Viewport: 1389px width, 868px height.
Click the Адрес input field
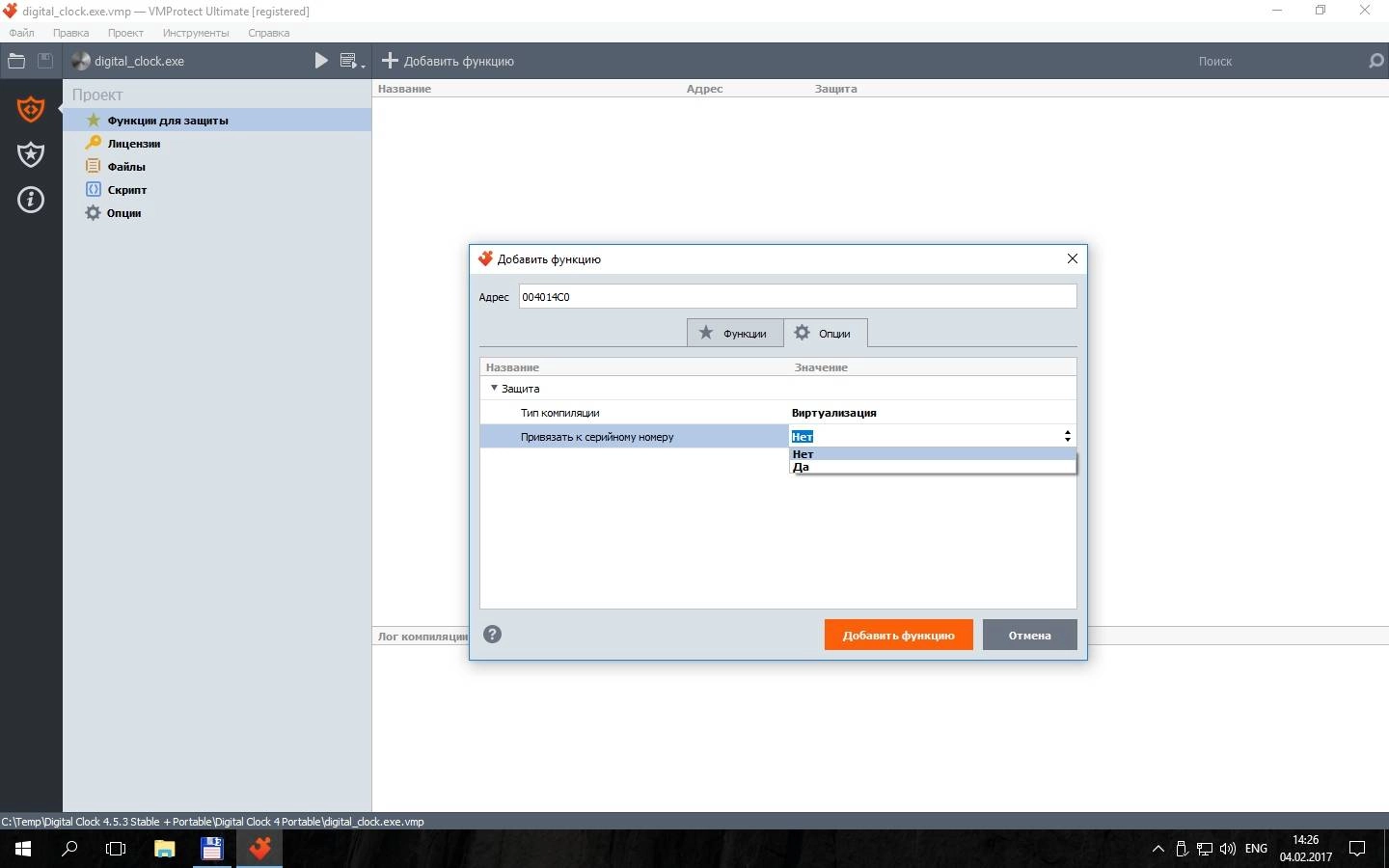[798, 296]
